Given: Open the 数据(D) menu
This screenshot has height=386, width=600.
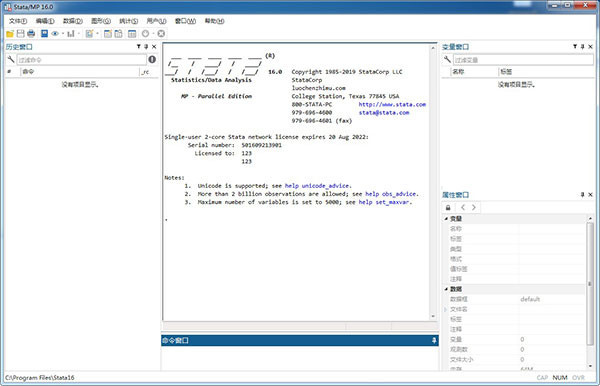Looking at the screenshot, I should [73, 21].
